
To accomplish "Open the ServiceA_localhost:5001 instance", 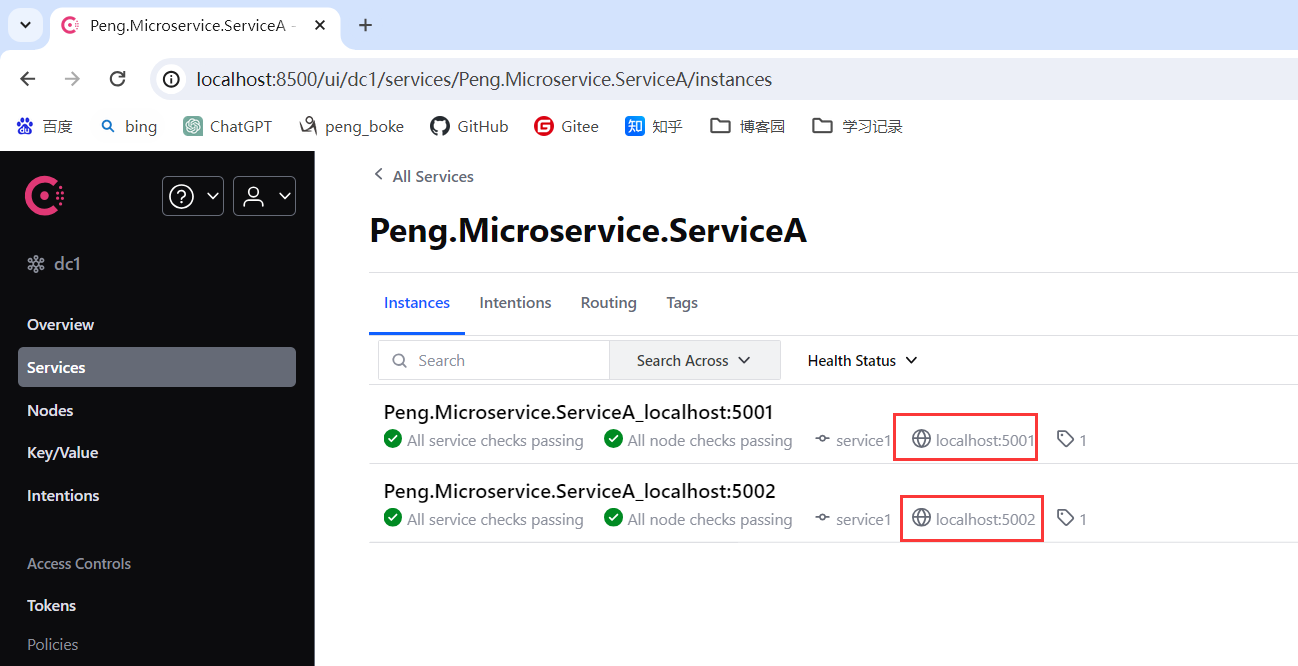I will (x=578, y=412).
